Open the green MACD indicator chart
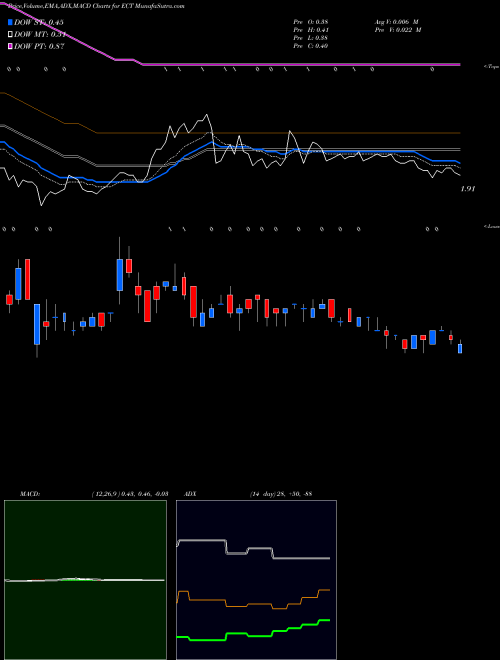 (x=85, y=580)
